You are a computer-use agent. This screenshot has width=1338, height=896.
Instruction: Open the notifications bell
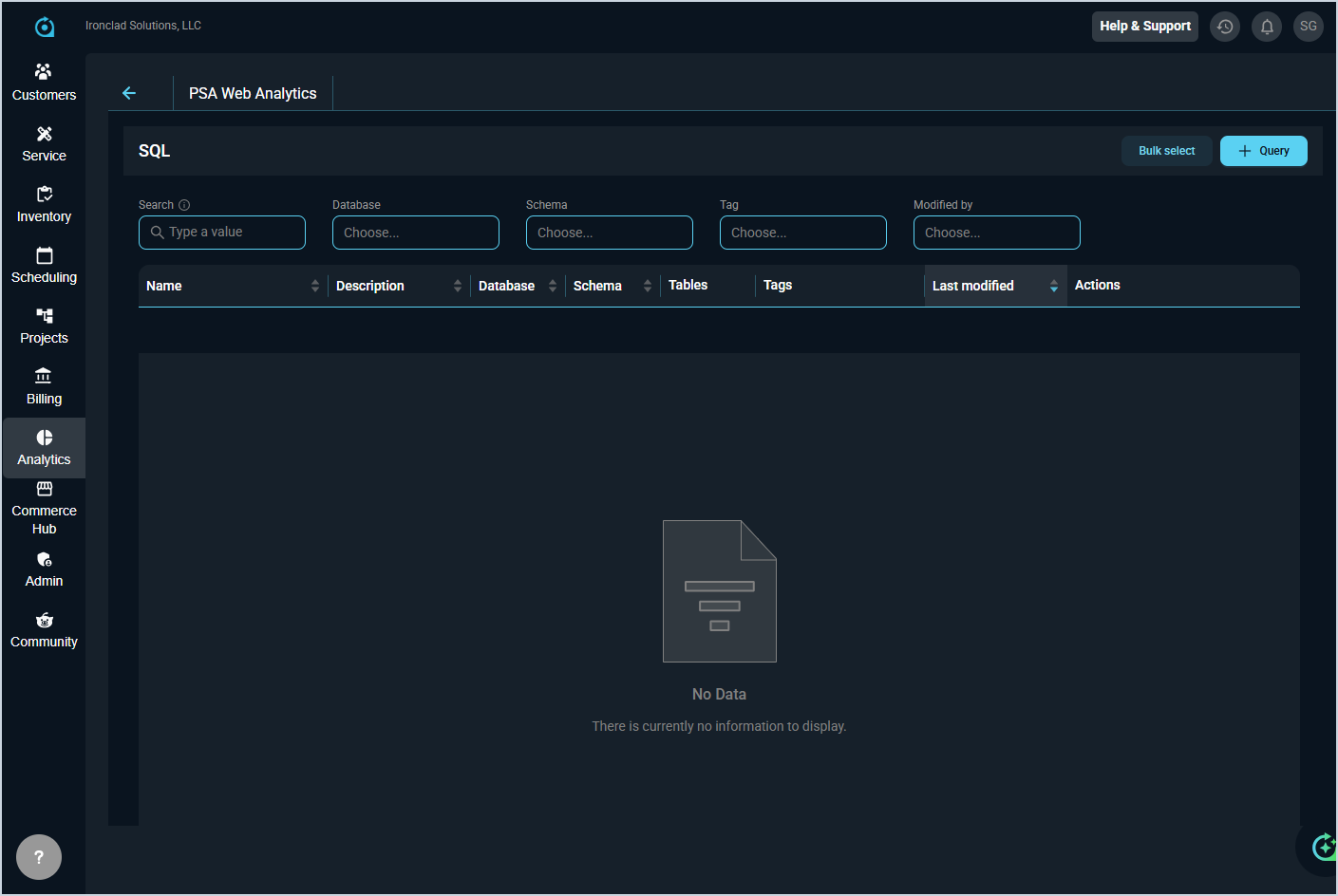(x=1267, y=27)
